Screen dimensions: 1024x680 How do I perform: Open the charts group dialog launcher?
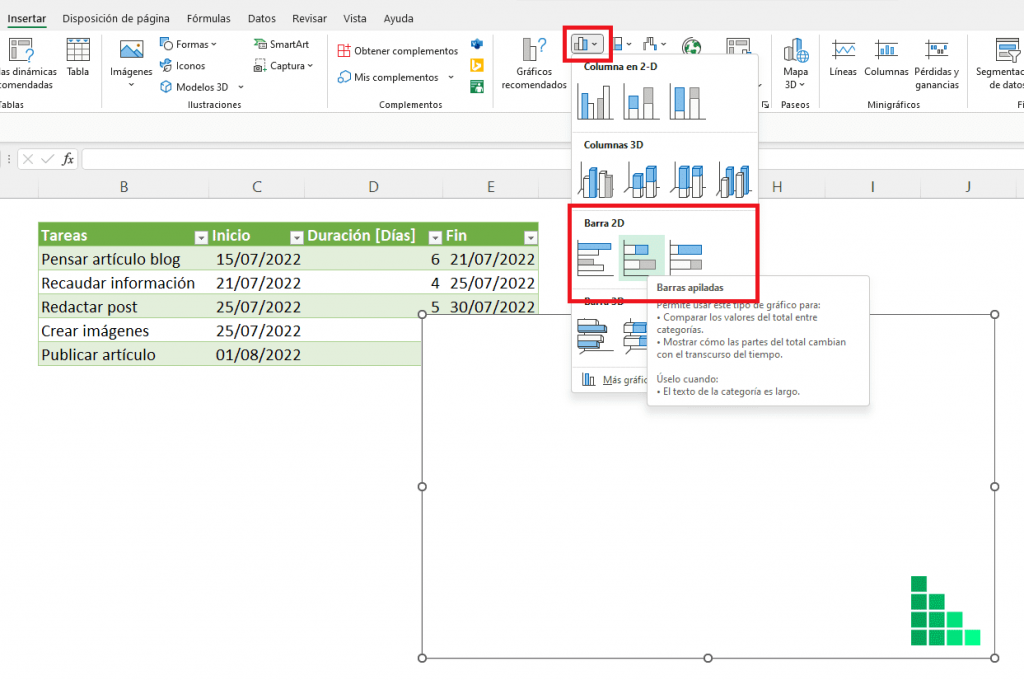765,105
